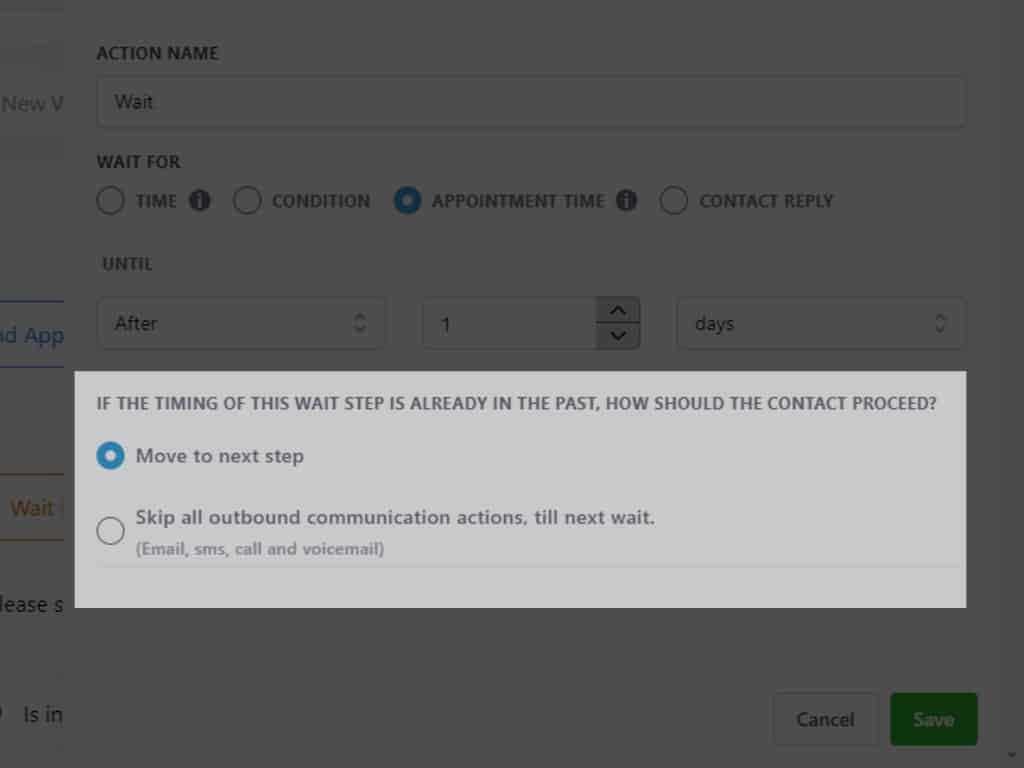Viewport: 1024px width, 768px height.
Task: Switch to the New W tab at left
Action: (x=32, y=103)
